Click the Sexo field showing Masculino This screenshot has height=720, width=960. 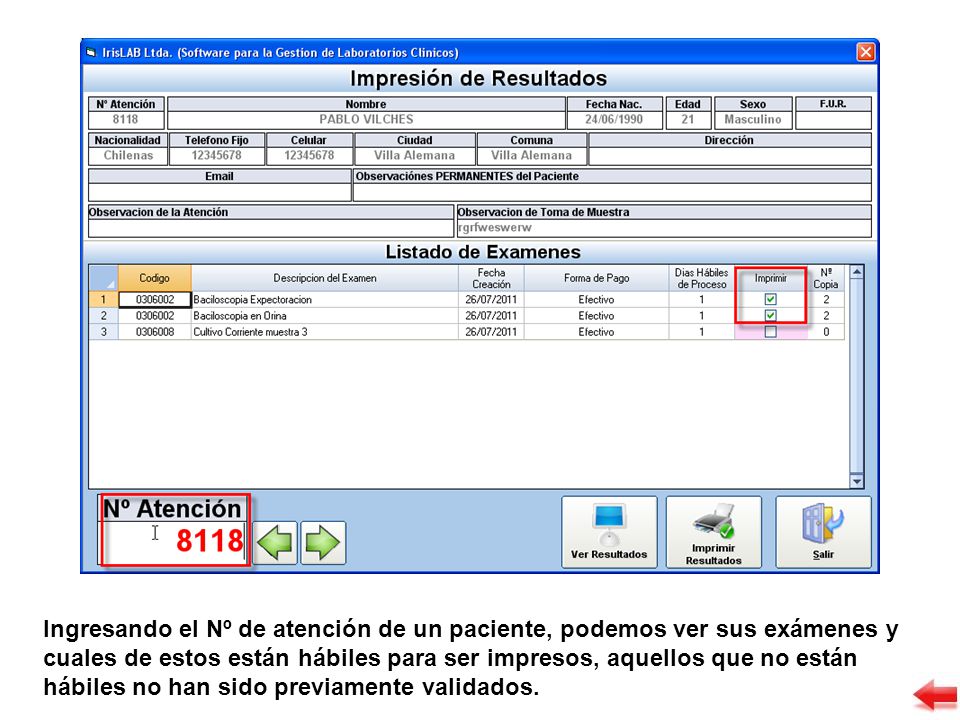pos(753,119)
